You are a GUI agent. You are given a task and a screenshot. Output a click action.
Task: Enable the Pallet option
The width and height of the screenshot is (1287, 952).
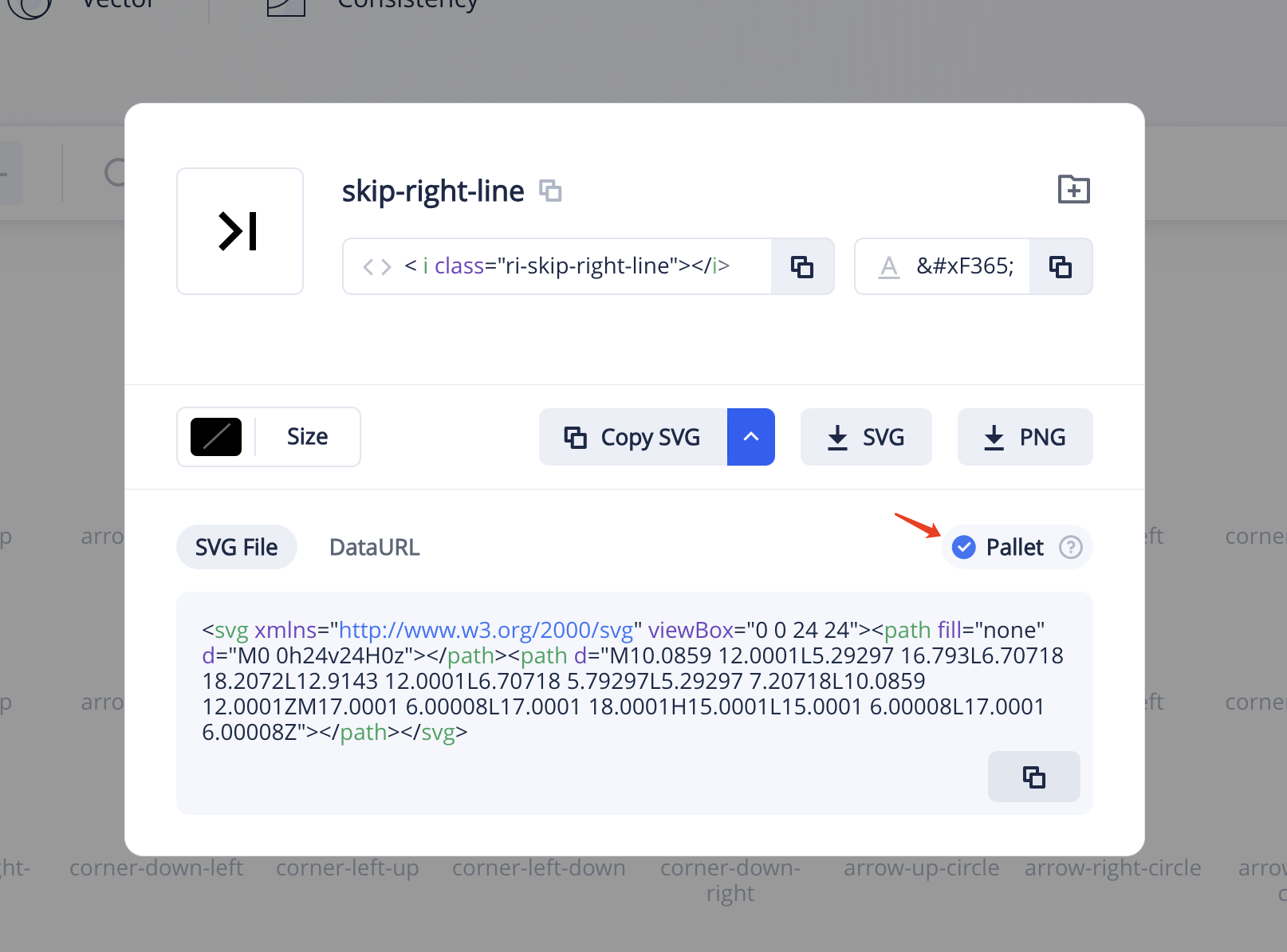point(965,547)
